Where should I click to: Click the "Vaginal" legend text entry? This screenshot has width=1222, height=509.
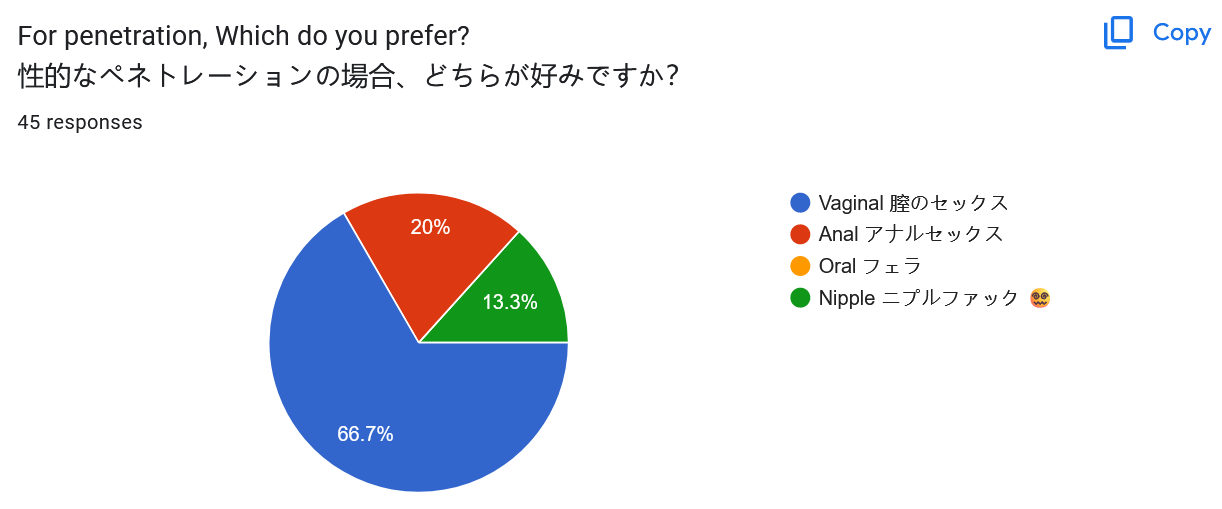(x=913, y=203)
